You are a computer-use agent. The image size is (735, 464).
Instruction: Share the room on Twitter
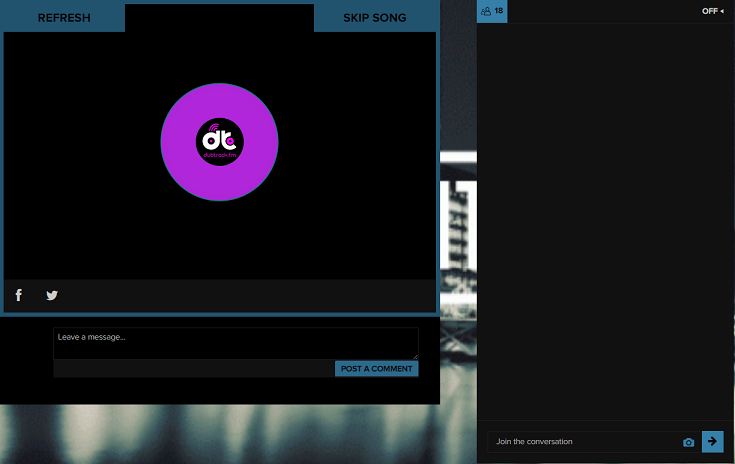pyautogui.click(x=52, y=295)
